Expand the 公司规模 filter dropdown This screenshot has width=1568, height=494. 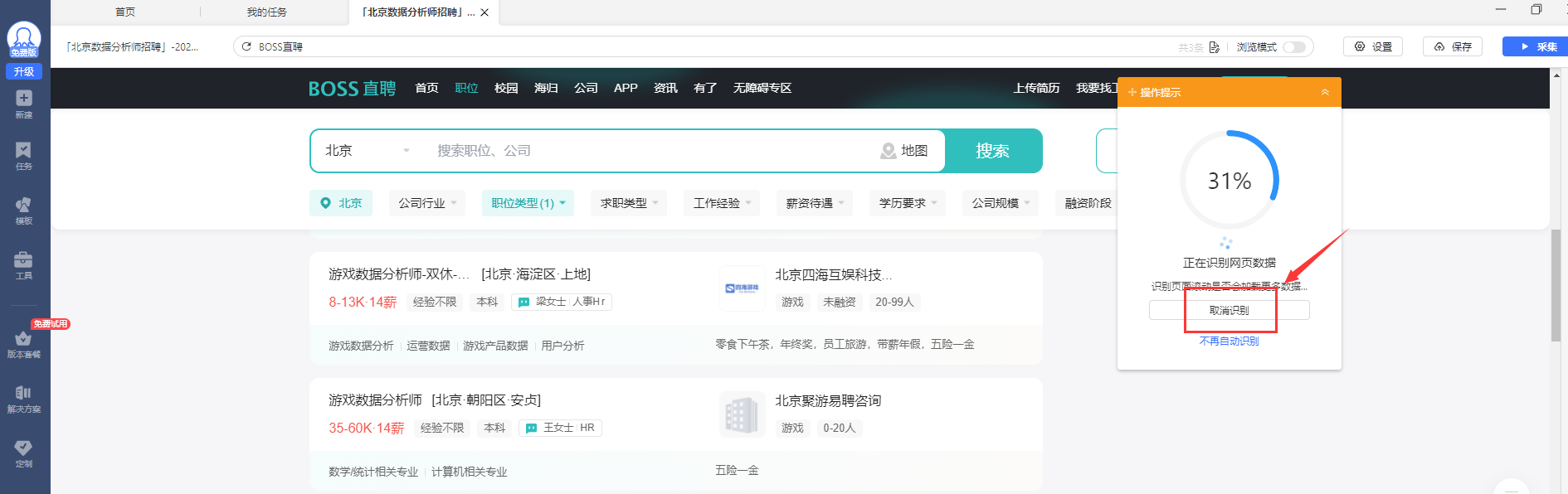pos(1001,203)
